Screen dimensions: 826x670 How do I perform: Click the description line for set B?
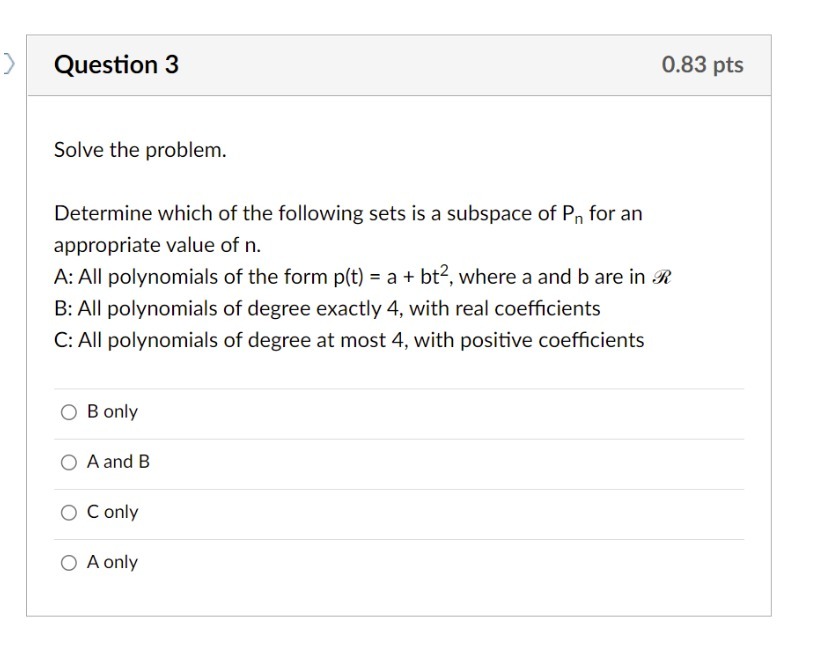pos(327,308)
